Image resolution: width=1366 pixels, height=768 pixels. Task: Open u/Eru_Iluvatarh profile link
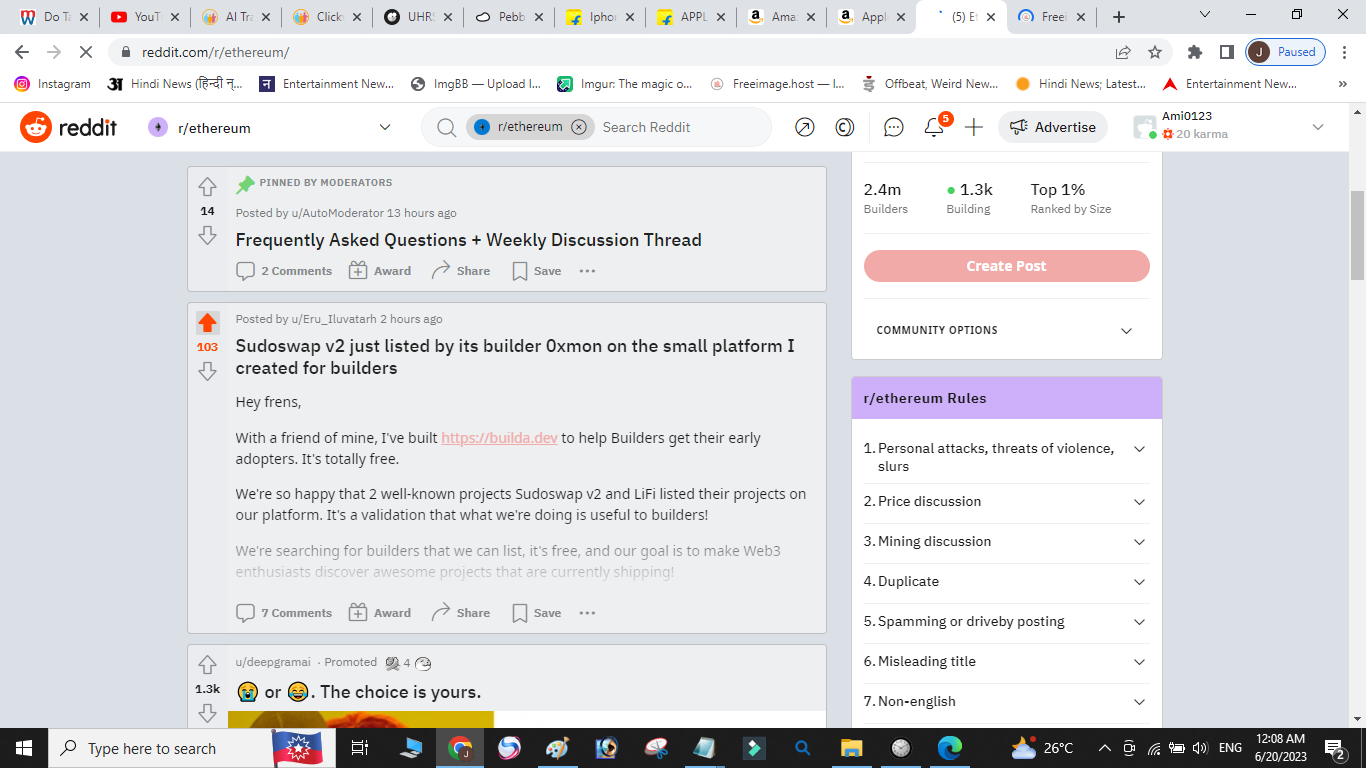(x=334, y=319)
